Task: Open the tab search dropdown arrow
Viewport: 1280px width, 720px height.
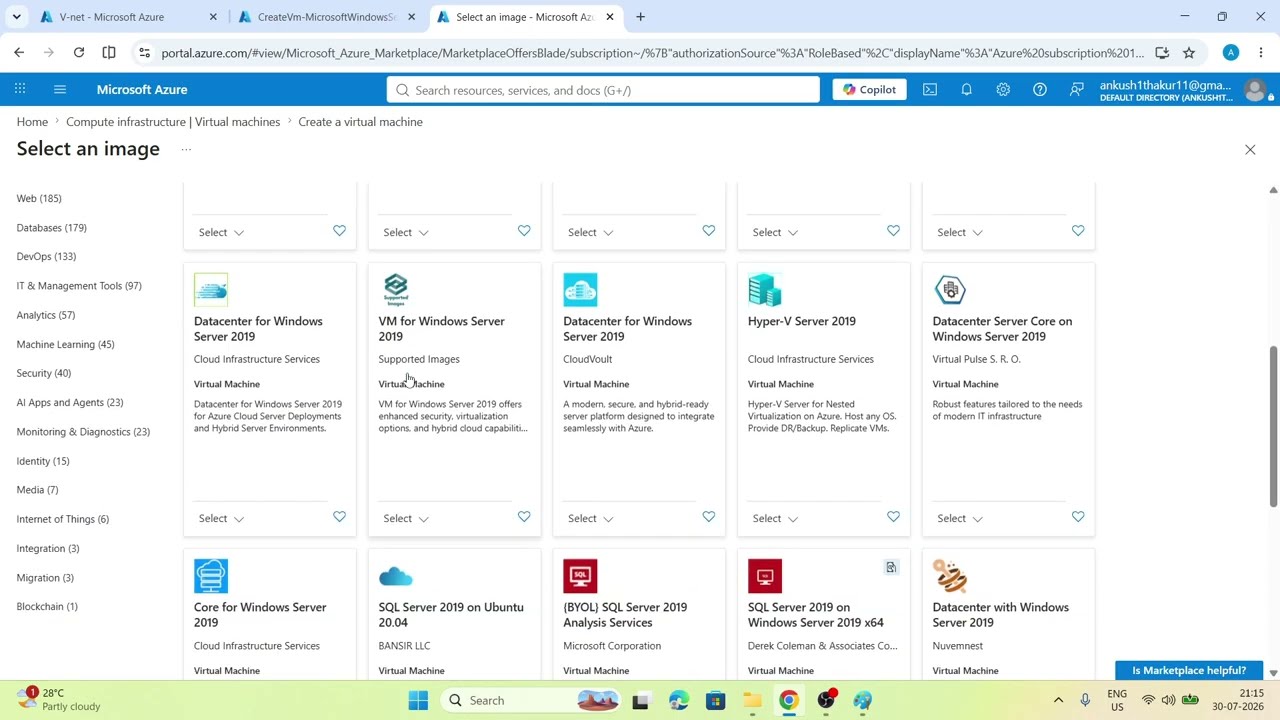Action: coord(16,17)
